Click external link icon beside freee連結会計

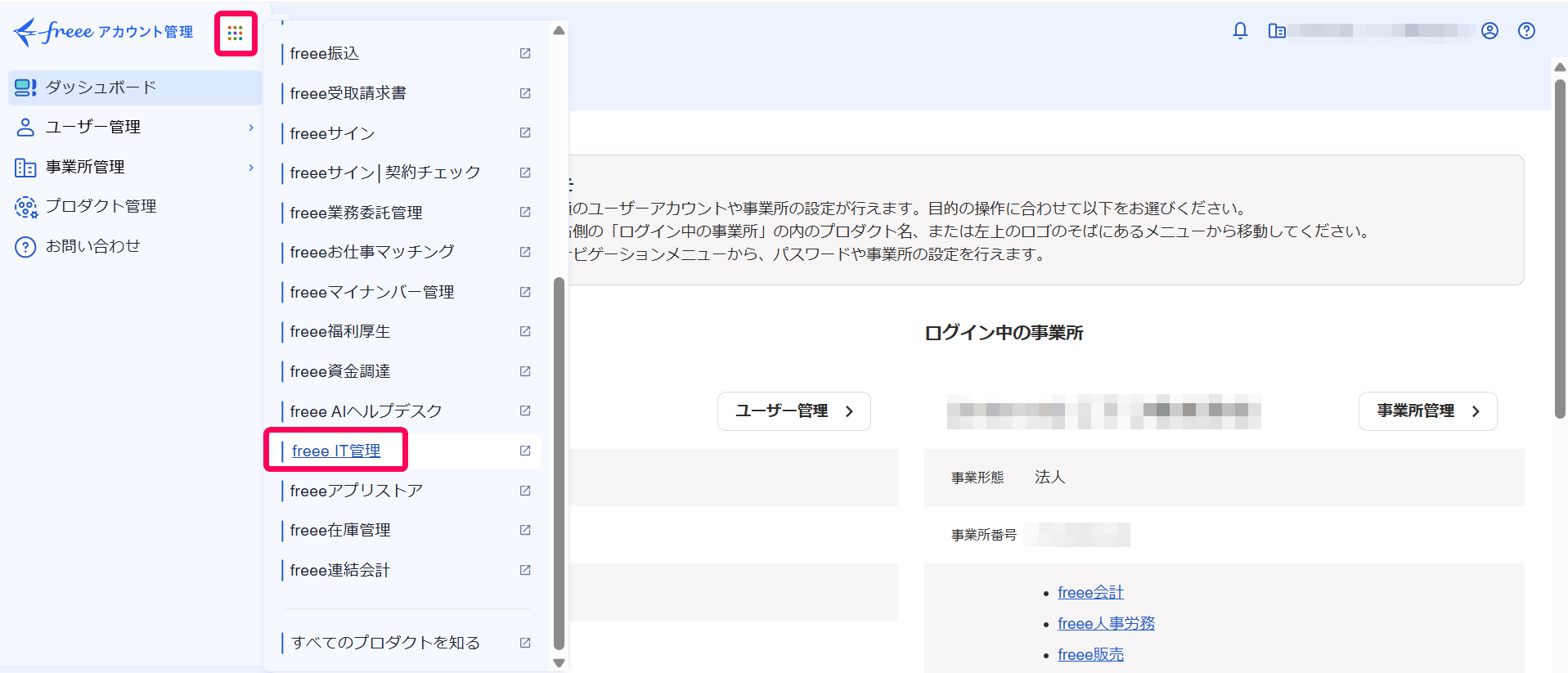[x=525, y=570]
